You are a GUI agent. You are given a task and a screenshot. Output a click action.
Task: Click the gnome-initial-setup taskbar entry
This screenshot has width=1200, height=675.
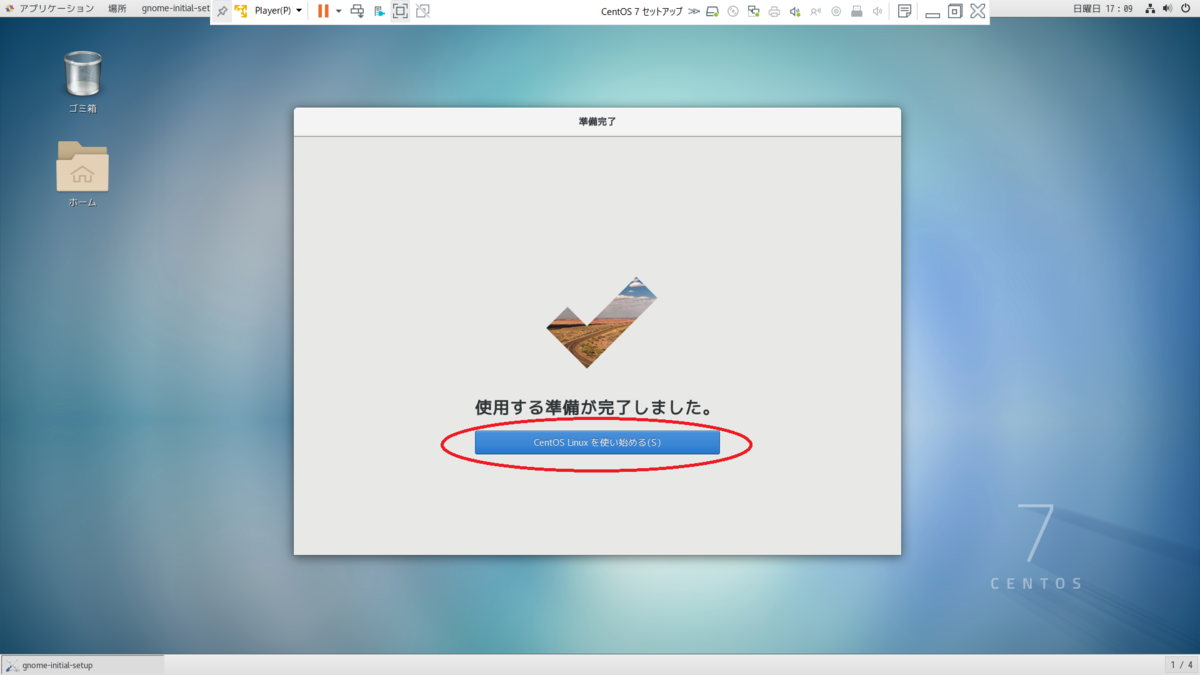click(x=83, y=665)
